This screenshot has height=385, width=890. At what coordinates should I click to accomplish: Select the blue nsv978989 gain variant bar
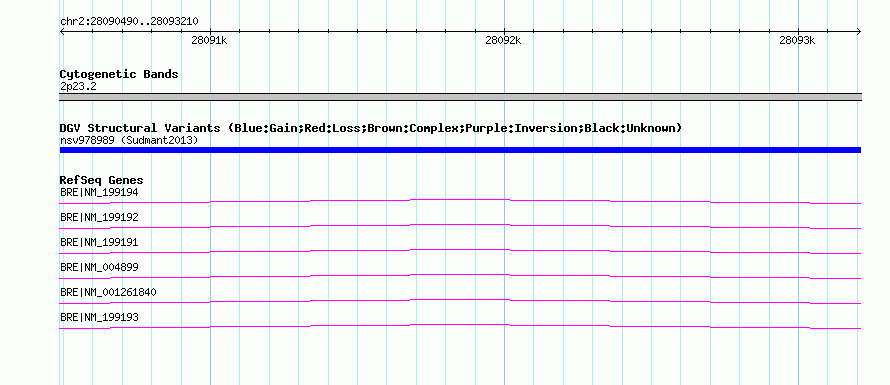(460, 150)
